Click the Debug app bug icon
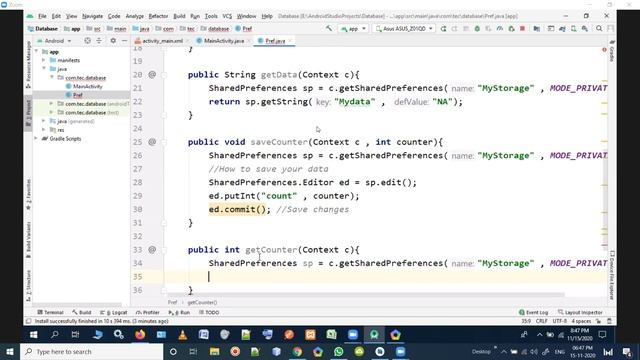The height and width of the screenshot is (360, 640). click(477, 29)
